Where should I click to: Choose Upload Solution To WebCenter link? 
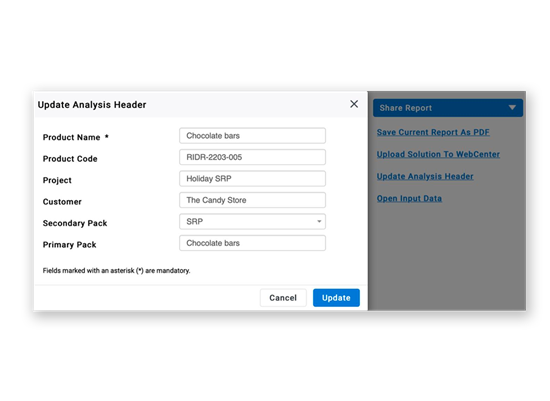(438, 154)
